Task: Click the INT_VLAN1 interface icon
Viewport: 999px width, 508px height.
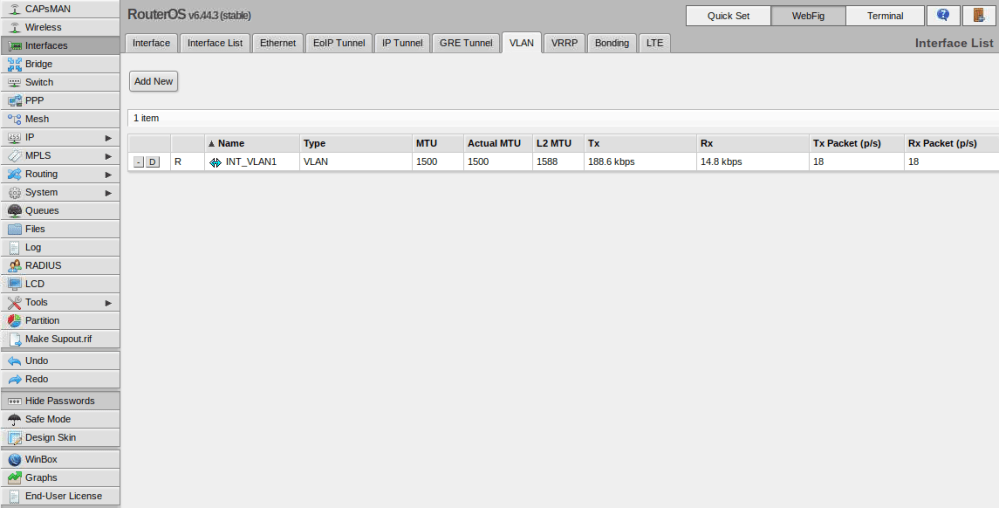Action: coord(215,163)
